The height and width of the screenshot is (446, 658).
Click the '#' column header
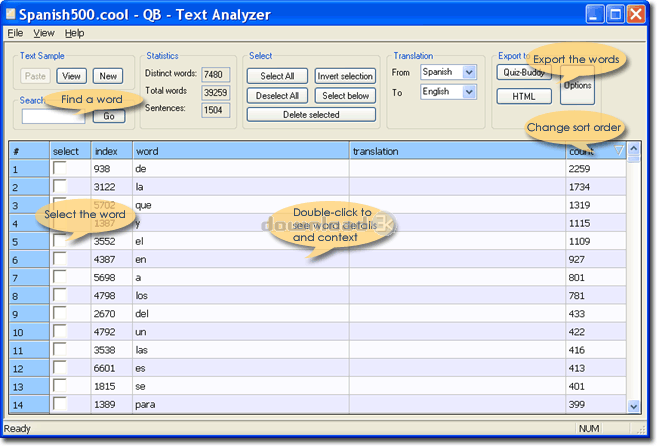point(29,151)
